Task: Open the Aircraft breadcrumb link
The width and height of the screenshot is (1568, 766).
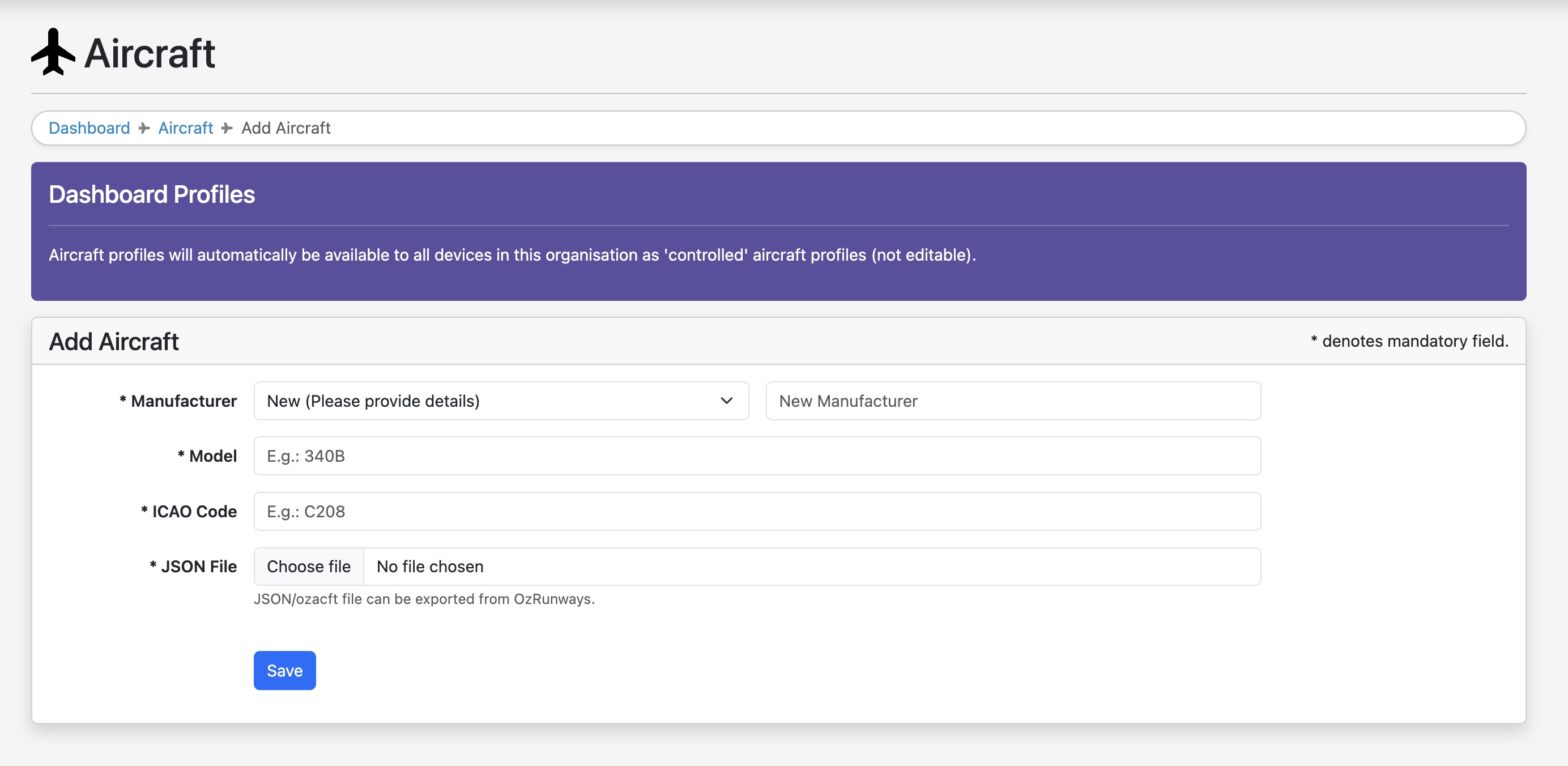Action: pyautogui.click(x=186, y=128)
